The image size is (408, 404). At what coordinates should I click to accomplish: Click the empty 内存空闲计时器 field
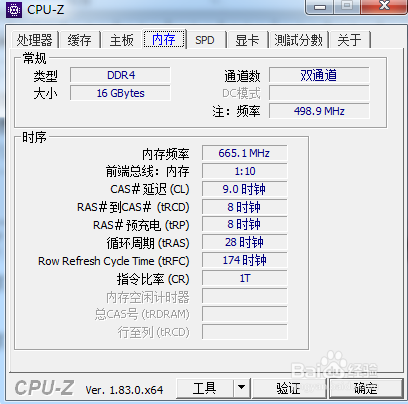(244, 296)
